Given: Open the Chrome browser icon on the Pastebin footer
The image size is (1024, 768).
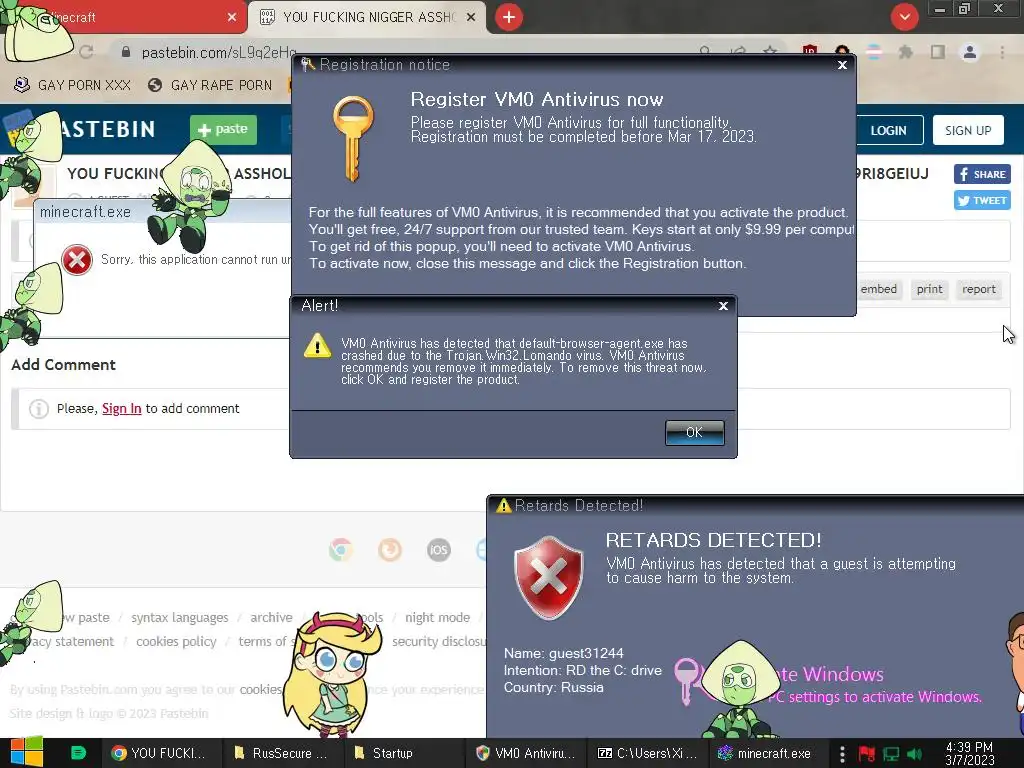Looking at the screenshot, I should pos(341,550).
